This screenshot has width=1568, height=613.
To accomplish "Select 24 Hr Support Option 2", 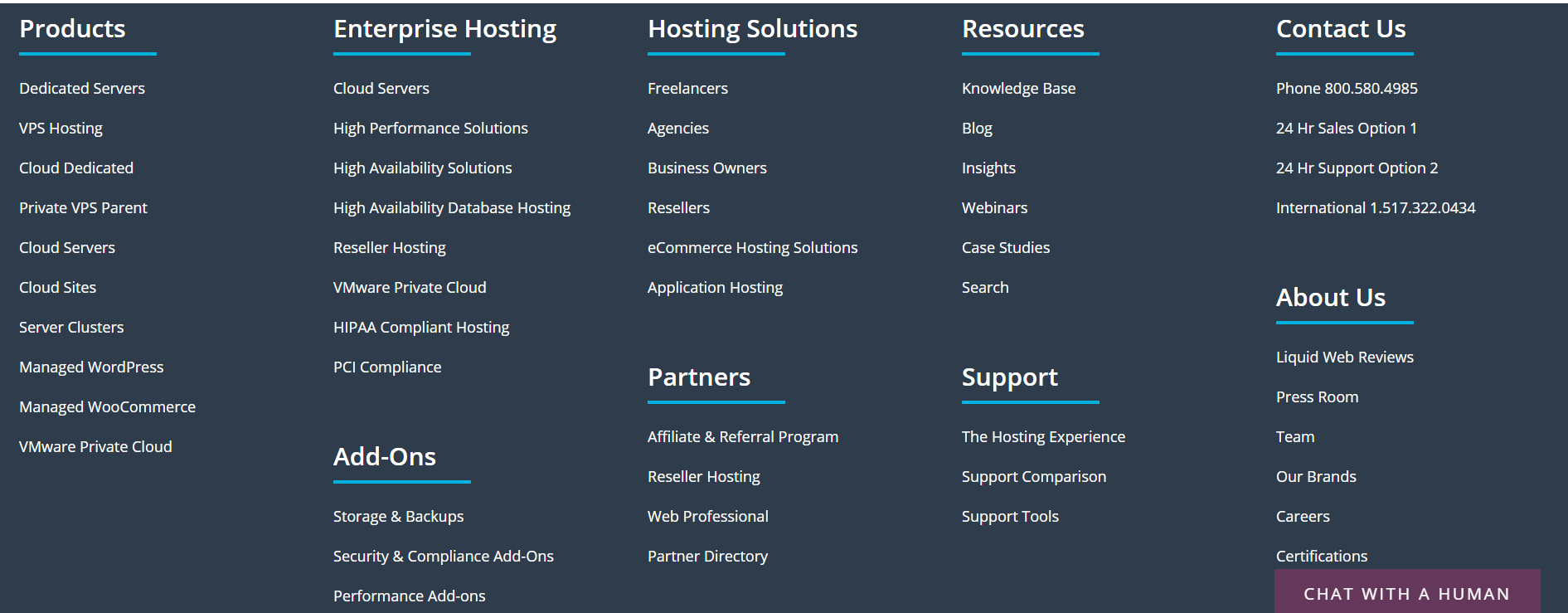I will 1357,168.
